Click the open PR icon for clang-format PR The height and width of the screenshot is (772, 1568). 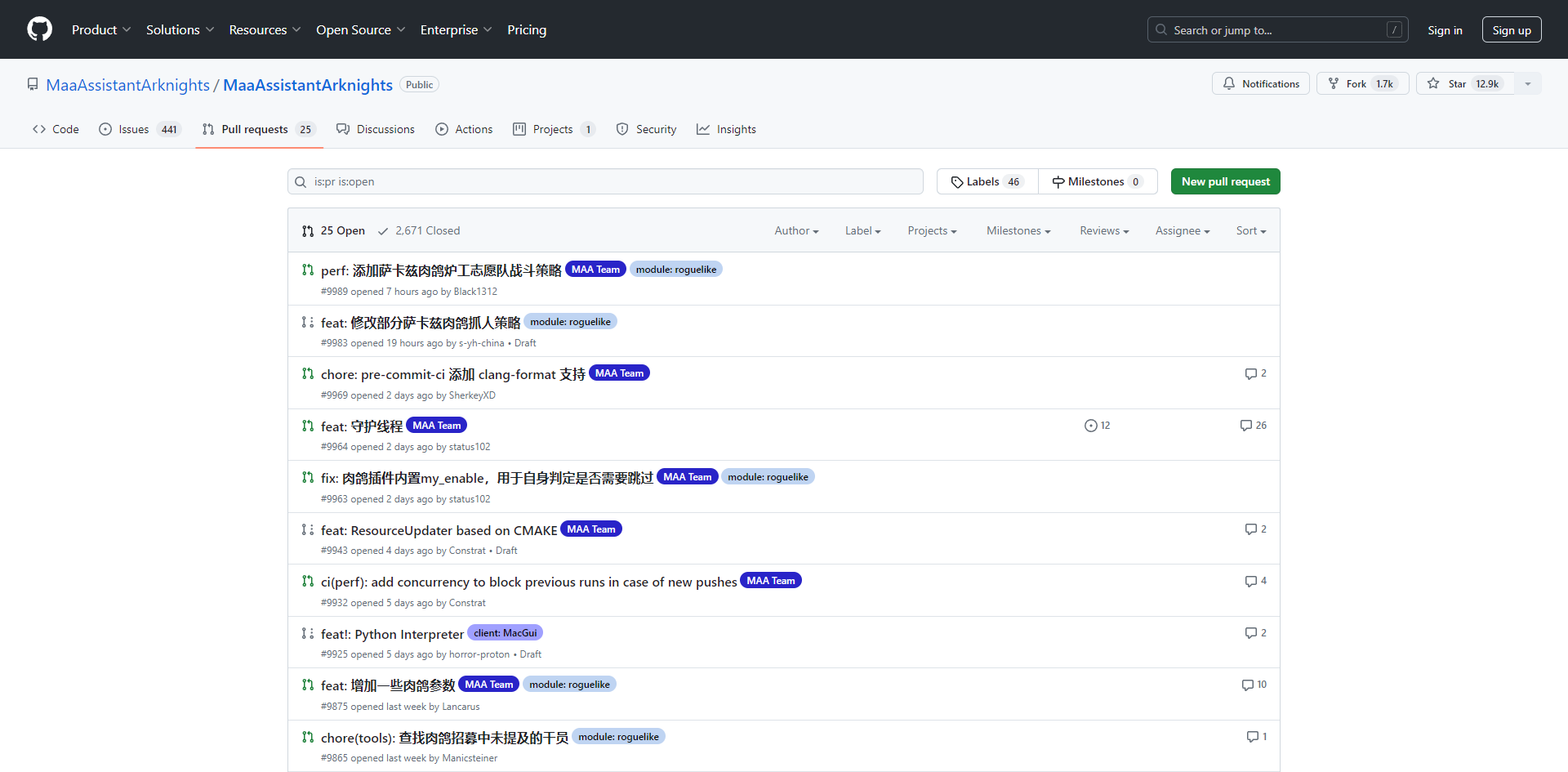coord(308,373)
